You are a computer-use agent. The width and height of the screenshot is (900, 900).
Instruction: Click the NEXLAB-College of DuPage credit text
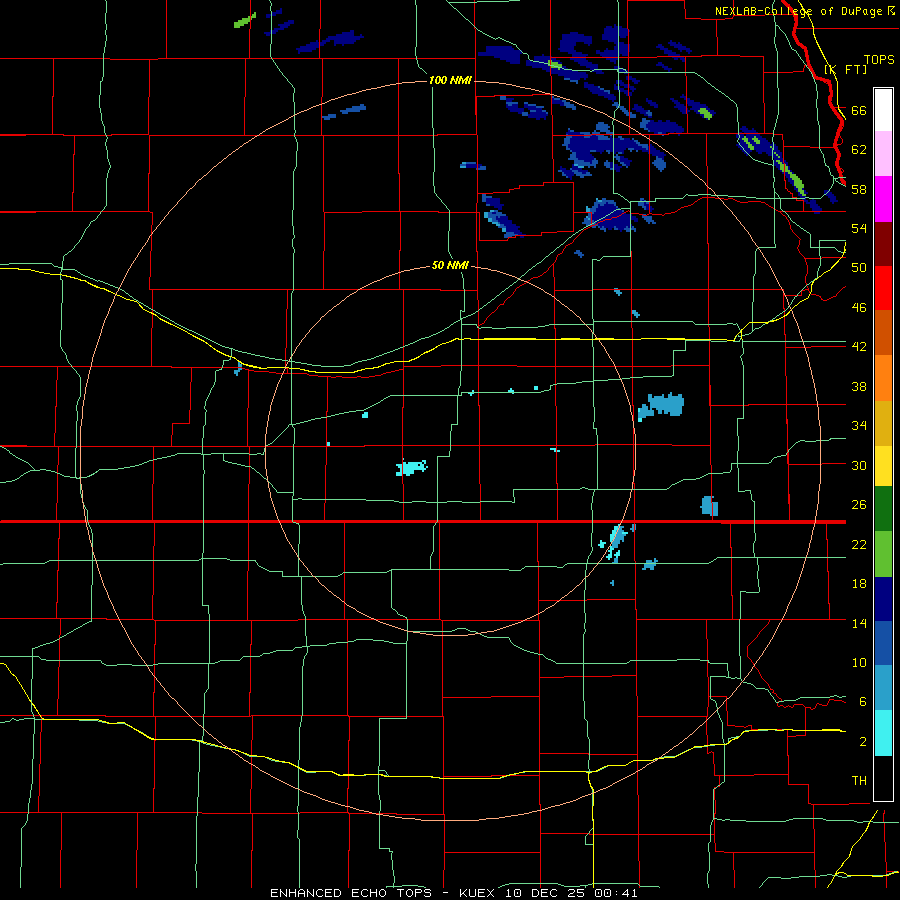tap(800, 11)
